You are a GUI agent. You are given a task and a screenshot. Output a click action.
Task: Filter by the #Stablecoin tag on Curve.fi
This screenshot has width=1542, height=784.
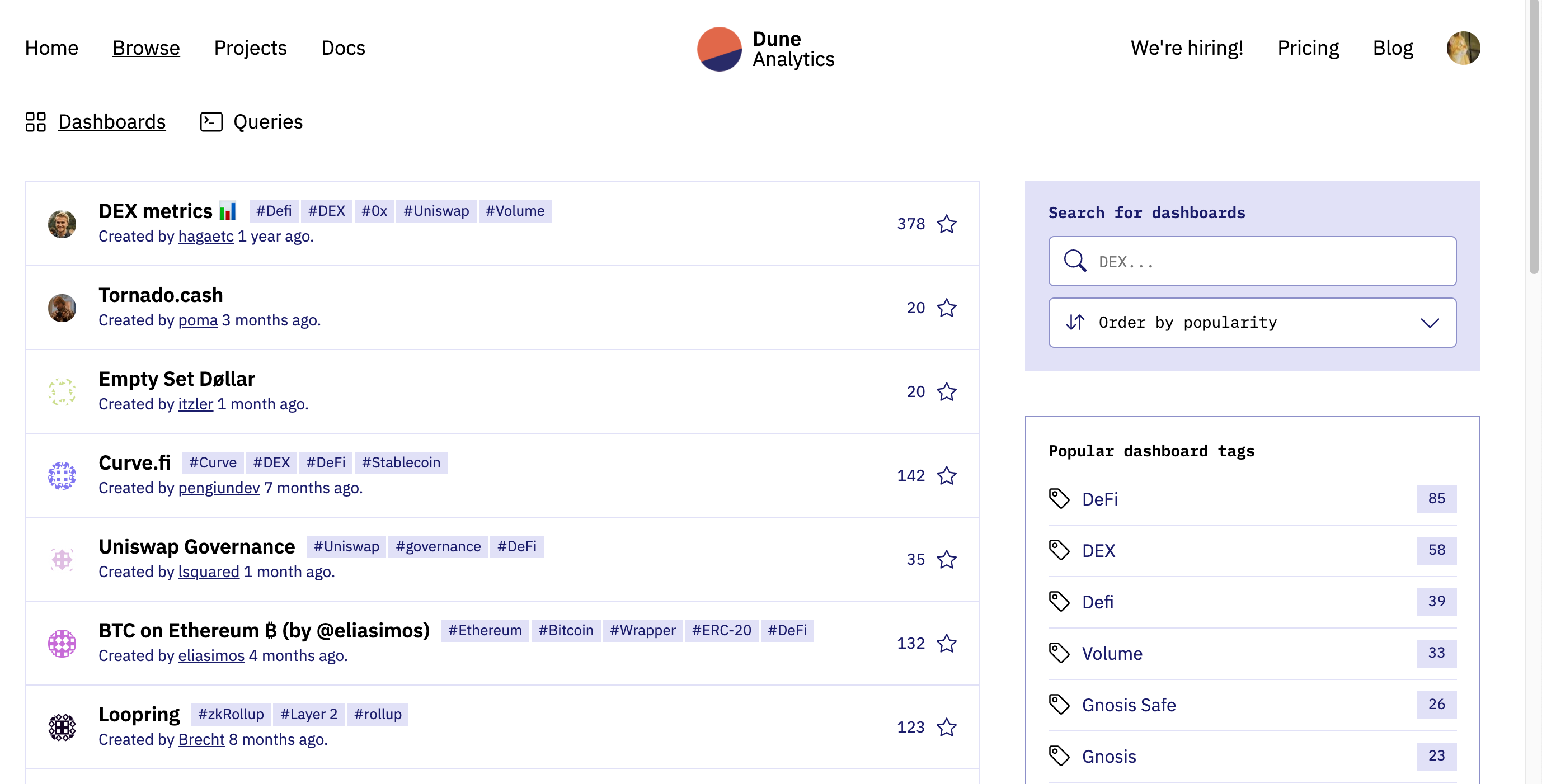point(401,462)
